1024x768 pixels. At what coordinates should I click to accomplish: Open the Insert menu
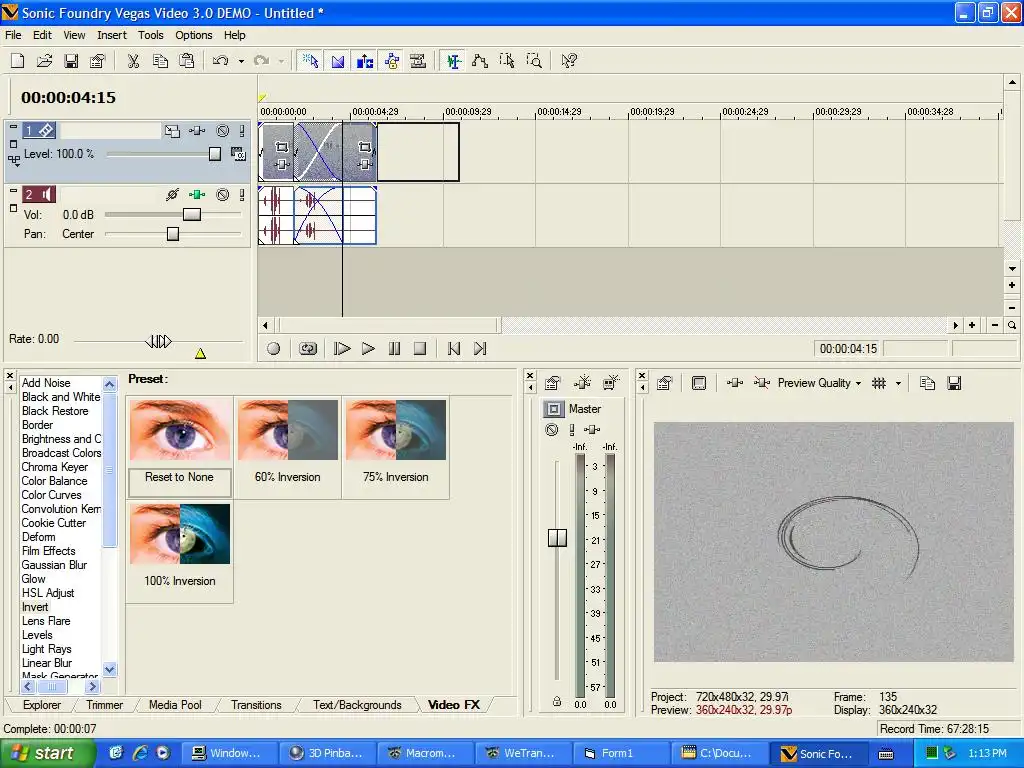(x=112, y=35)
